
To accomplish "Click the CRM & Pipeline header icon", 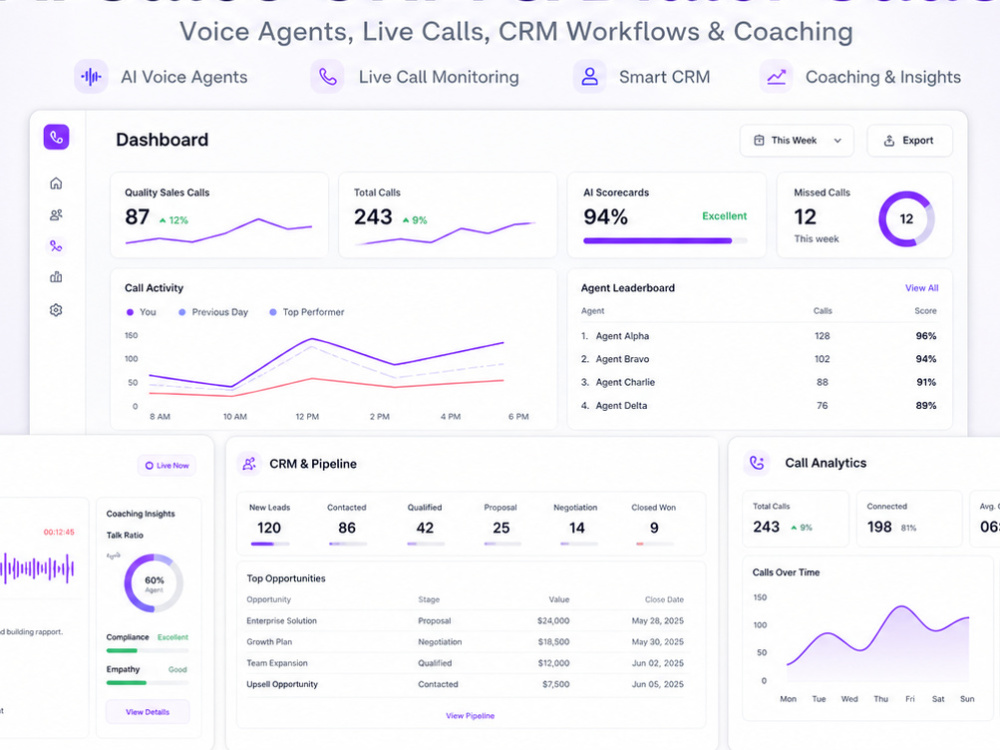I will (x=249, y=464).
